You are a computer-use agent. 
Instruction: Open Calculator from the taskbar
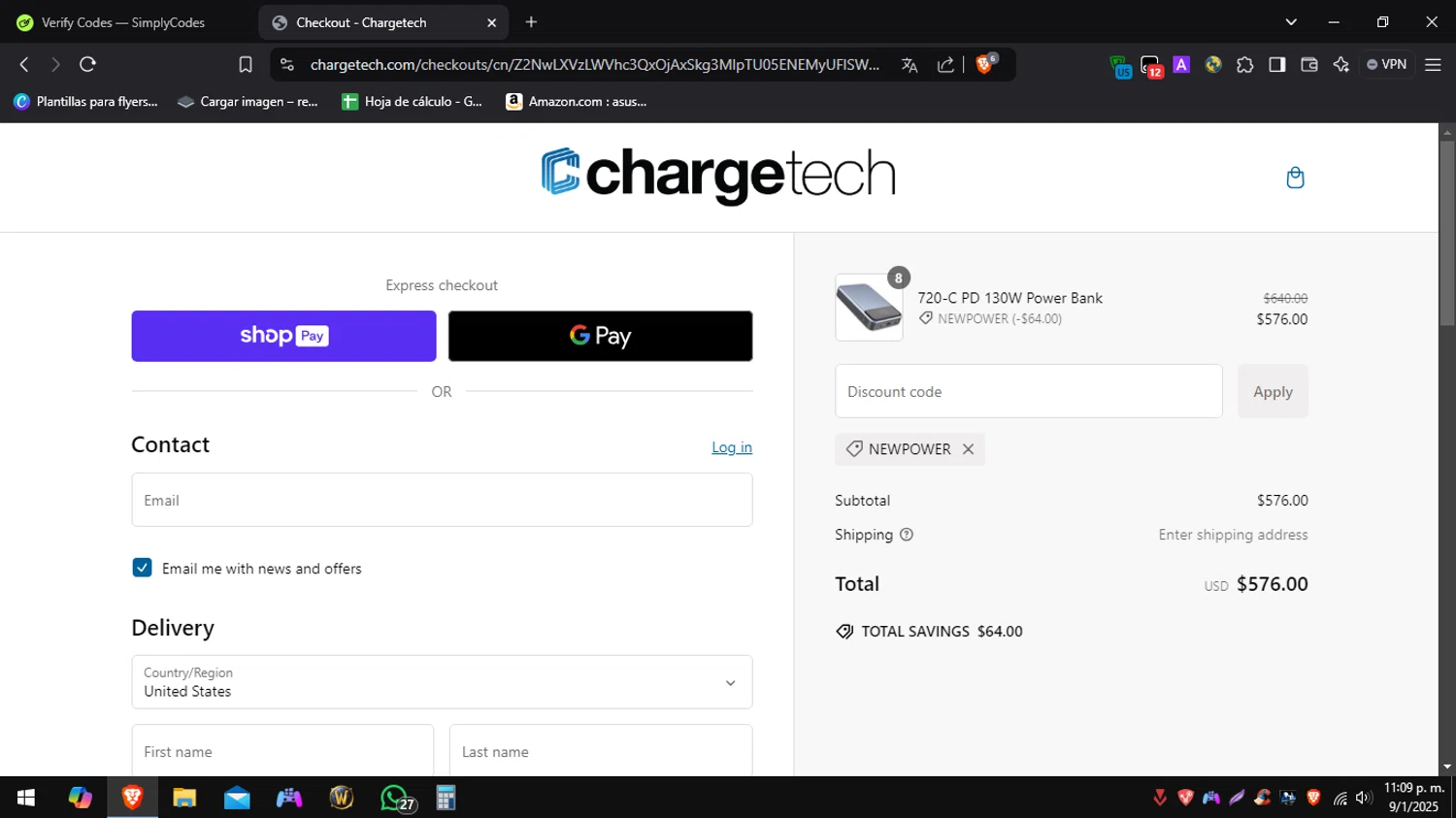[446, 798]
